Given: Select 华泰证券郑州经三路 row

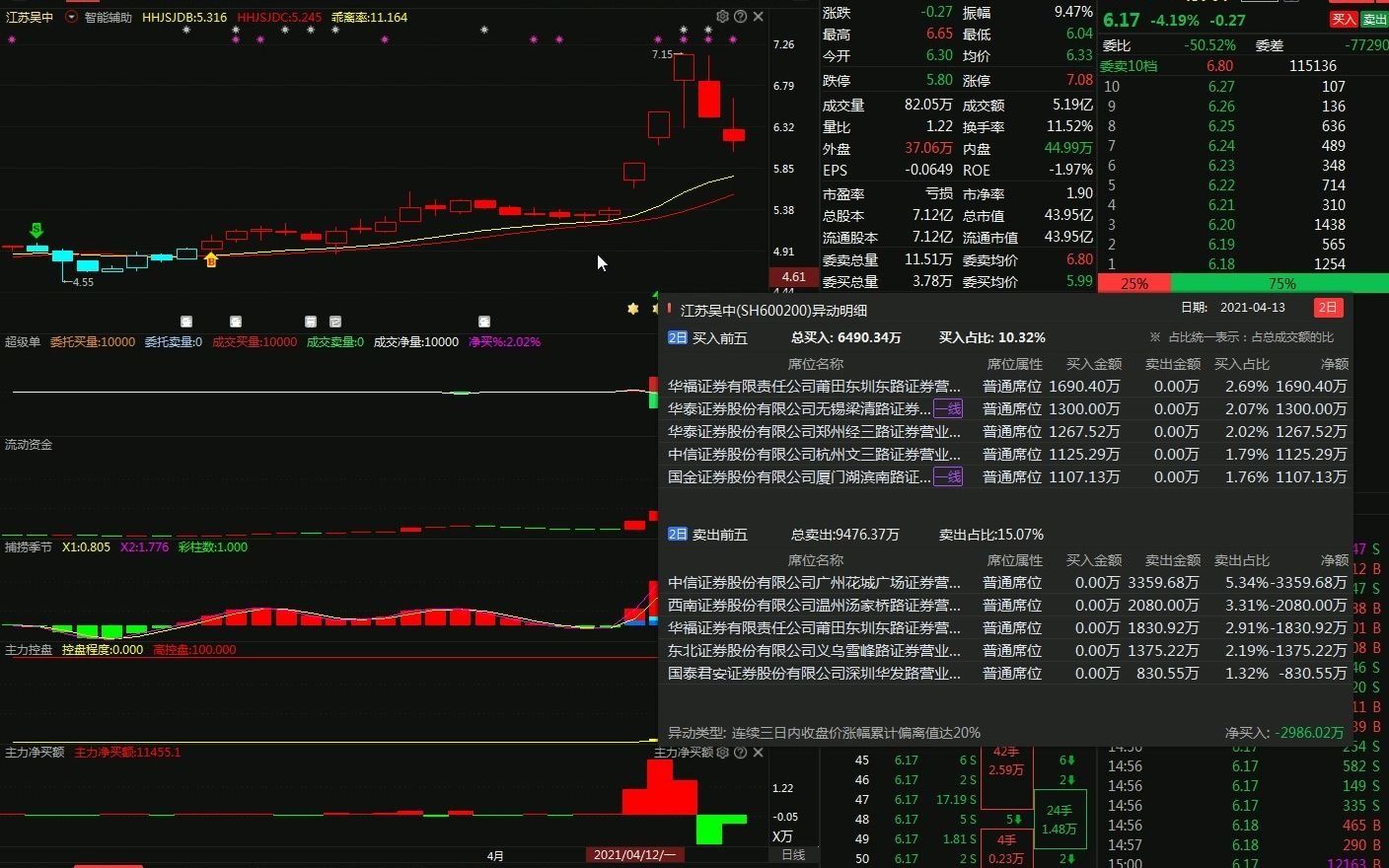Looking at the screenshot, I should (x=1007, y=431).
